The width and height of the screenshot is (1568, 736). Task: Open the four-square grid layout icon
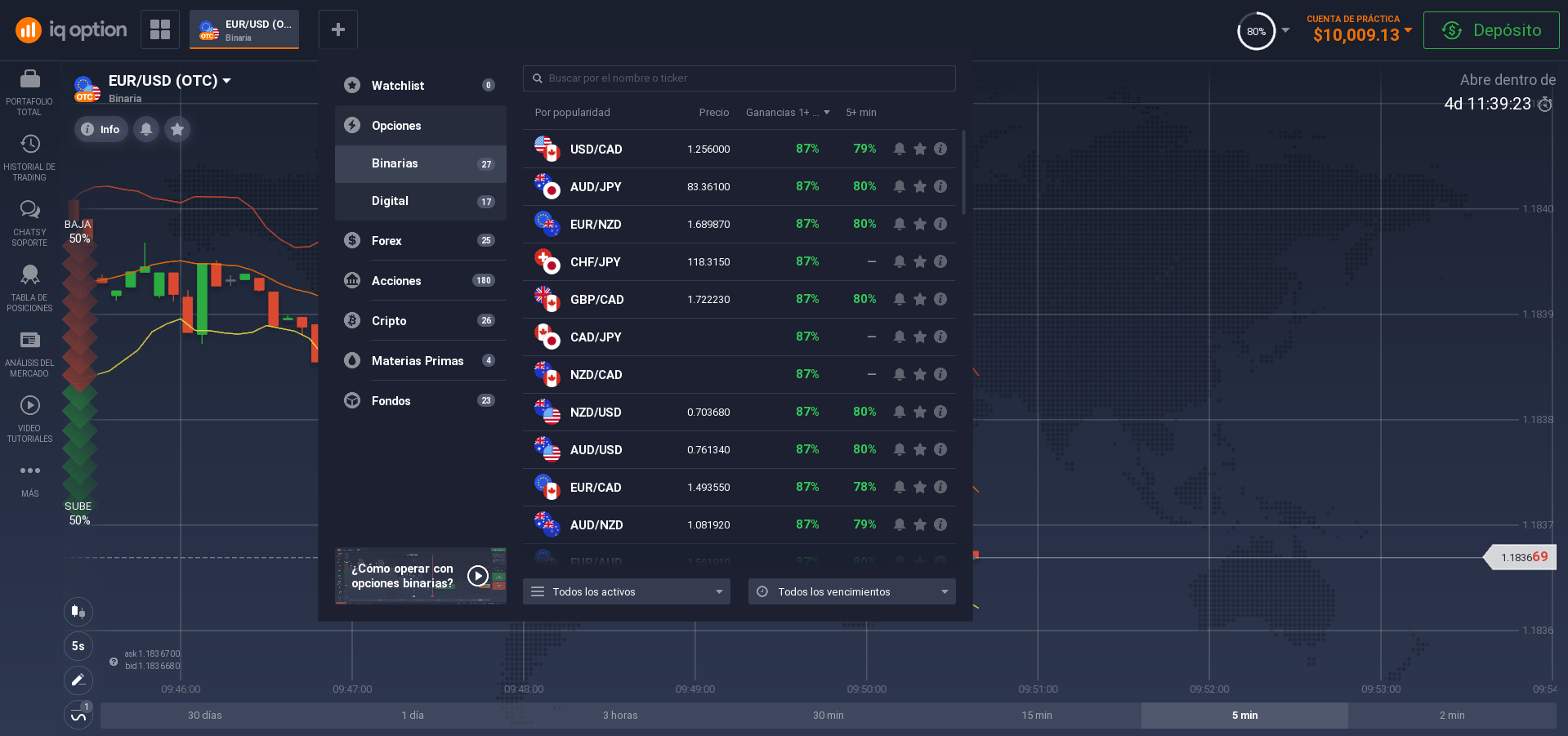tap(160, 29)
